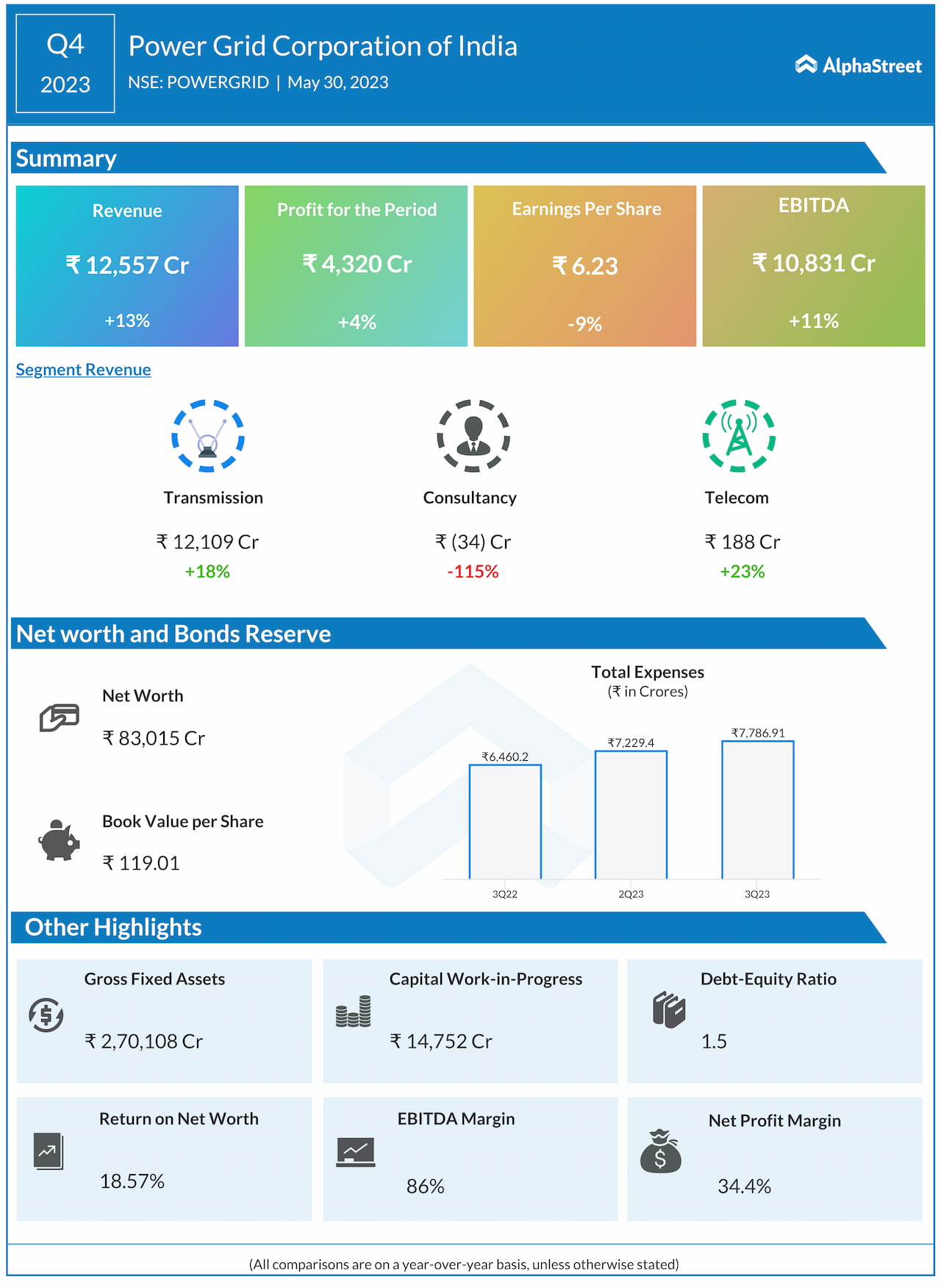Open the Segment Revenue link

pos(83,370)
